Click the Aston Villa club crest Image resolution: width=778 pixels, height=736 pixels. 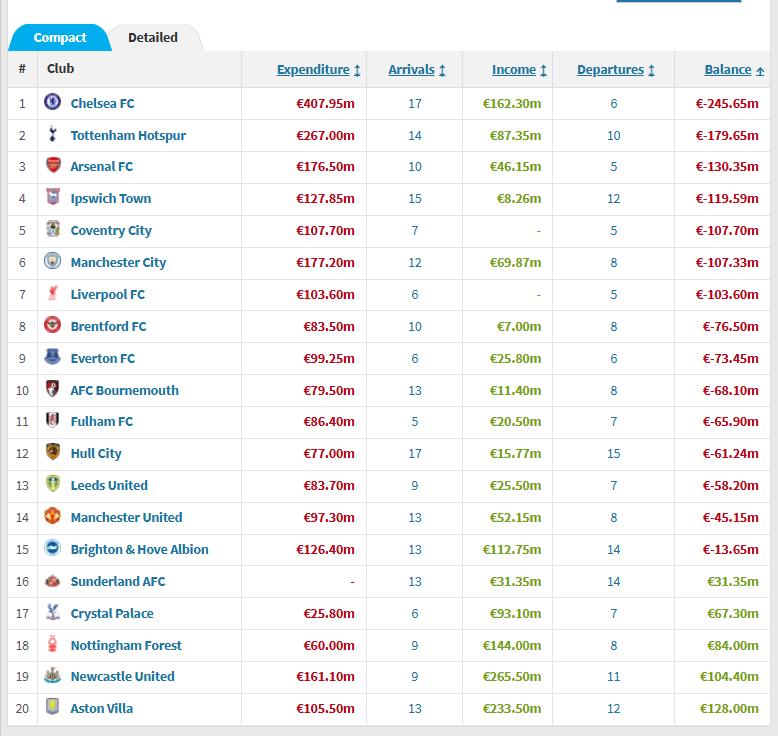pyautogui.click(x=52, y=707)
